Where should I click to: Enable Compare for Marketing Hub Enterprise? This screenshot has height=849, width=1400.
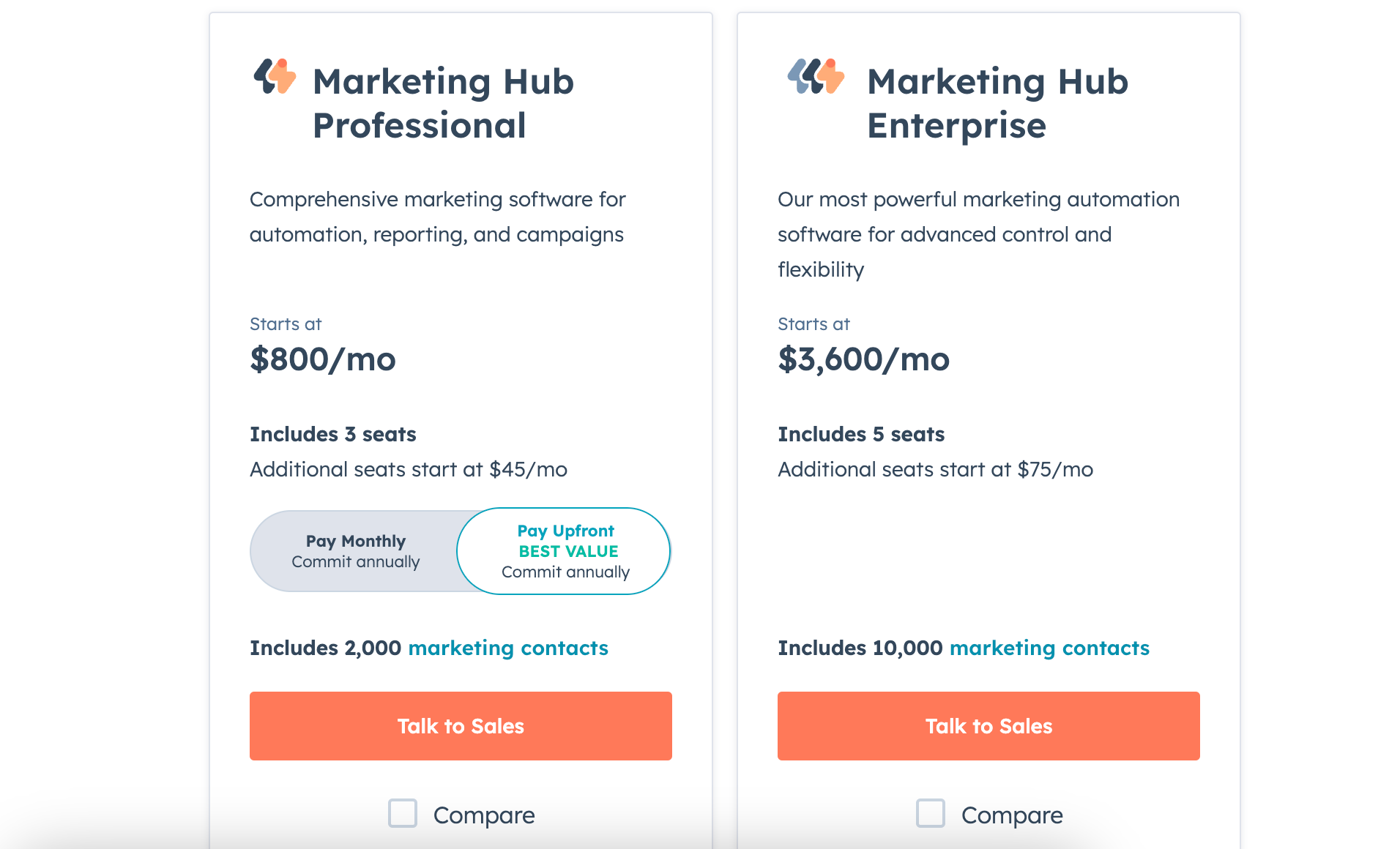[931, 813]
